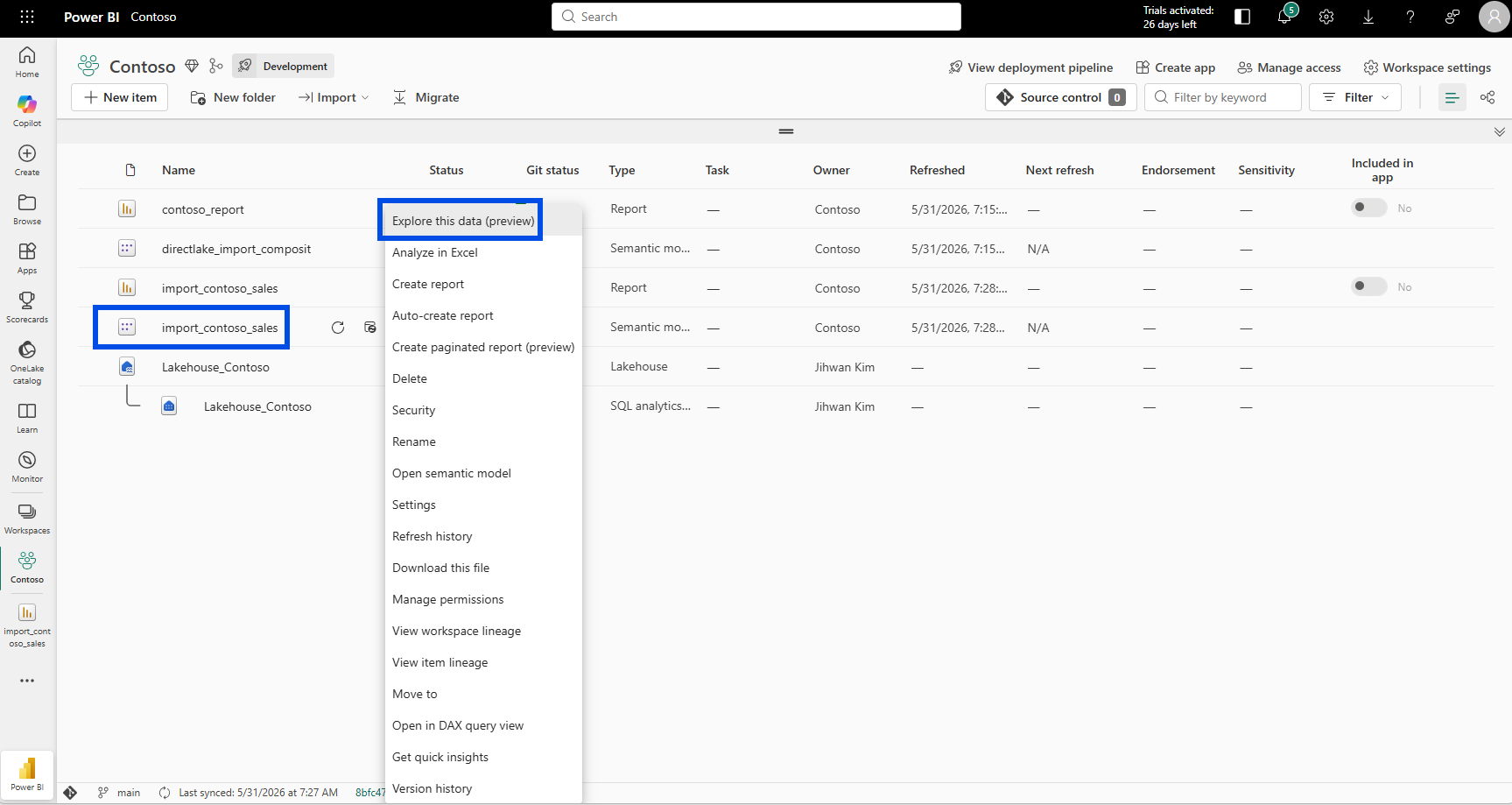Image resolution: width=1512 pixels, height=805 pixels.
Task: Select Manage permissions menu entry
Action: coord(448,599)
